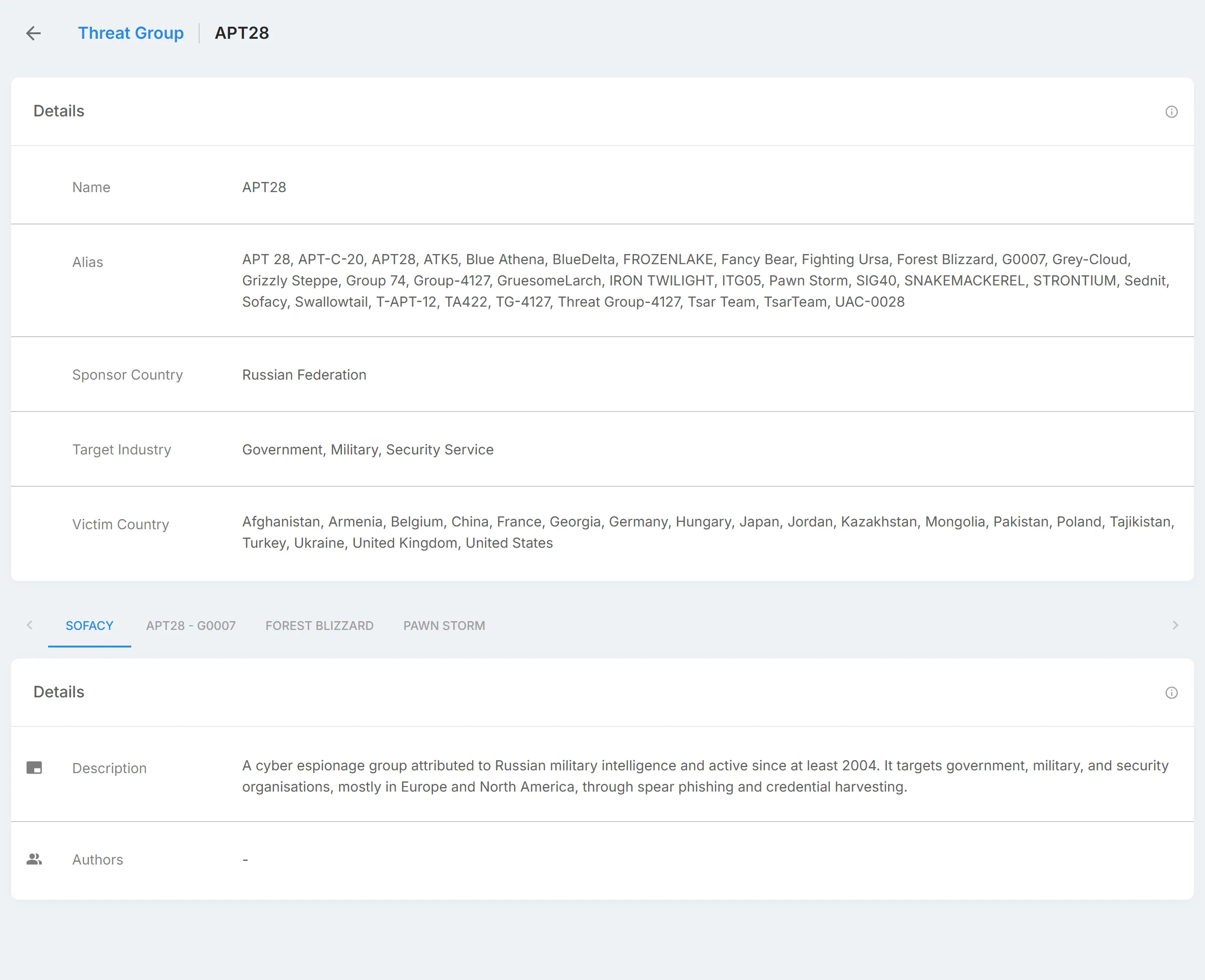The height and width of the screenshot is (980, 1205).
Task: Click the APT28 page title
Action: (242, 33)
